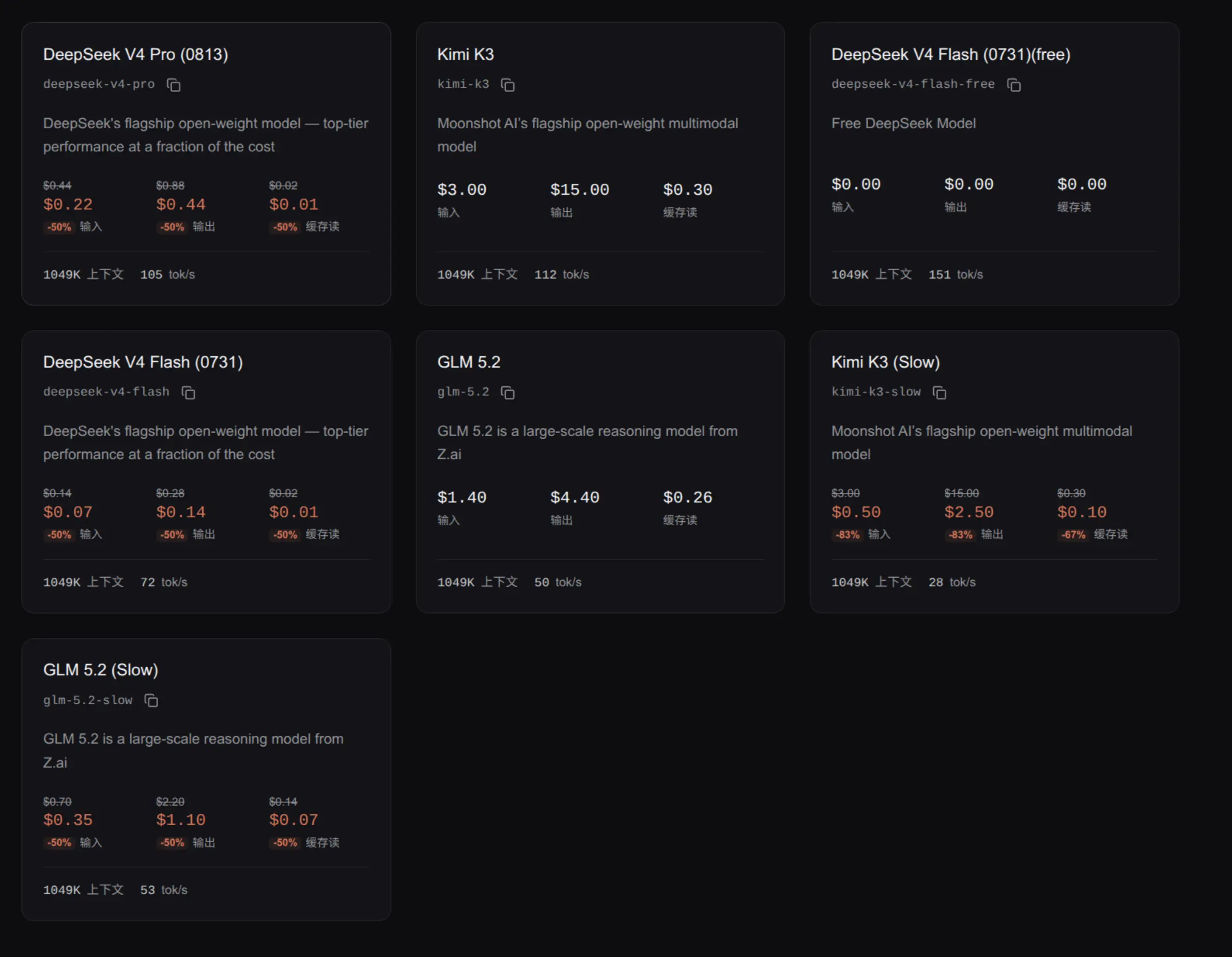Click the $3.00 input price on Kimi K3
The height and width of the screenshot is (957, 1232).
point(461,190)
